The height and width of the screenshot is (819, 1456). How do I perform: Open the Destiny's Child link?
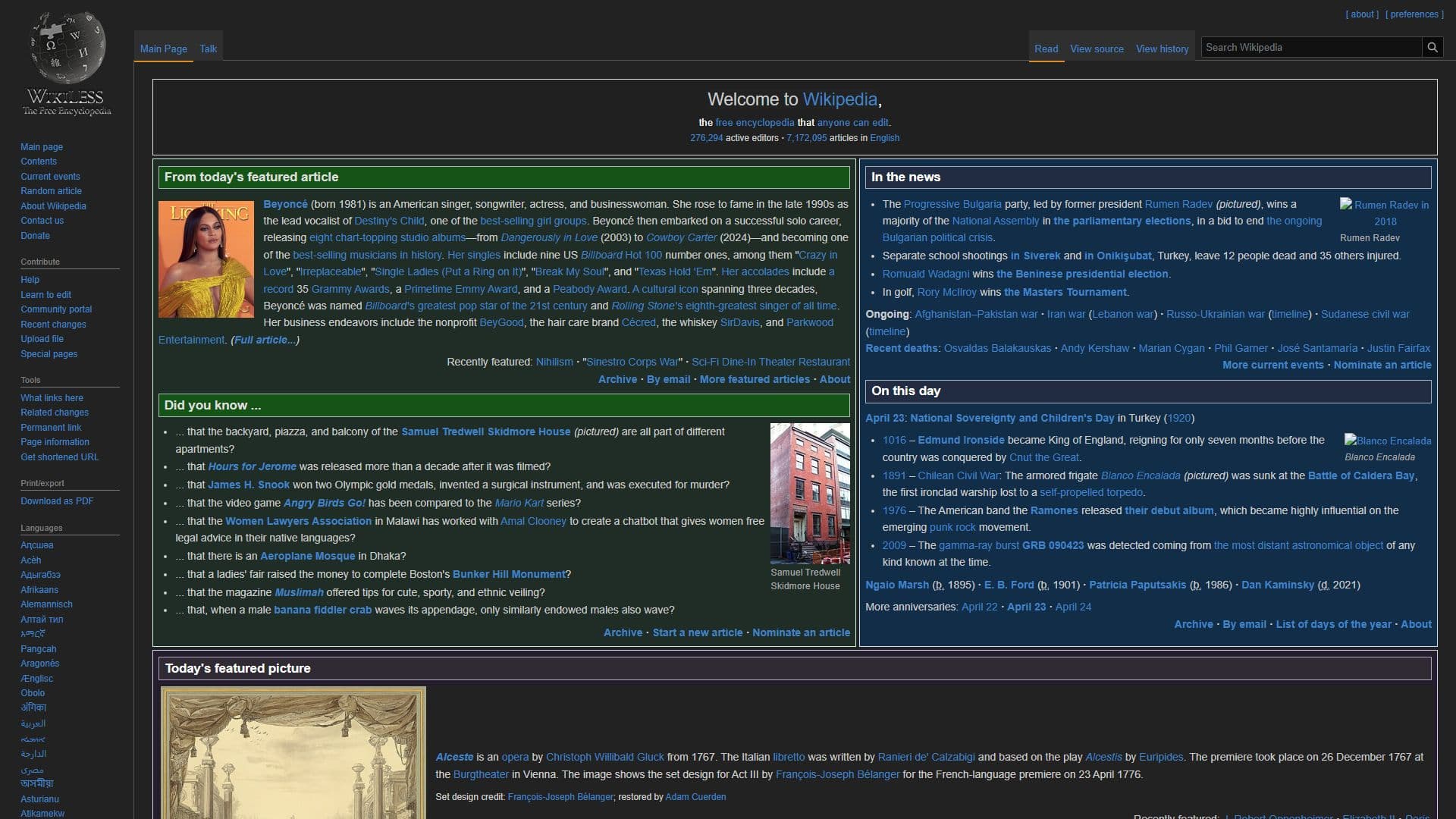coord(389,221)
